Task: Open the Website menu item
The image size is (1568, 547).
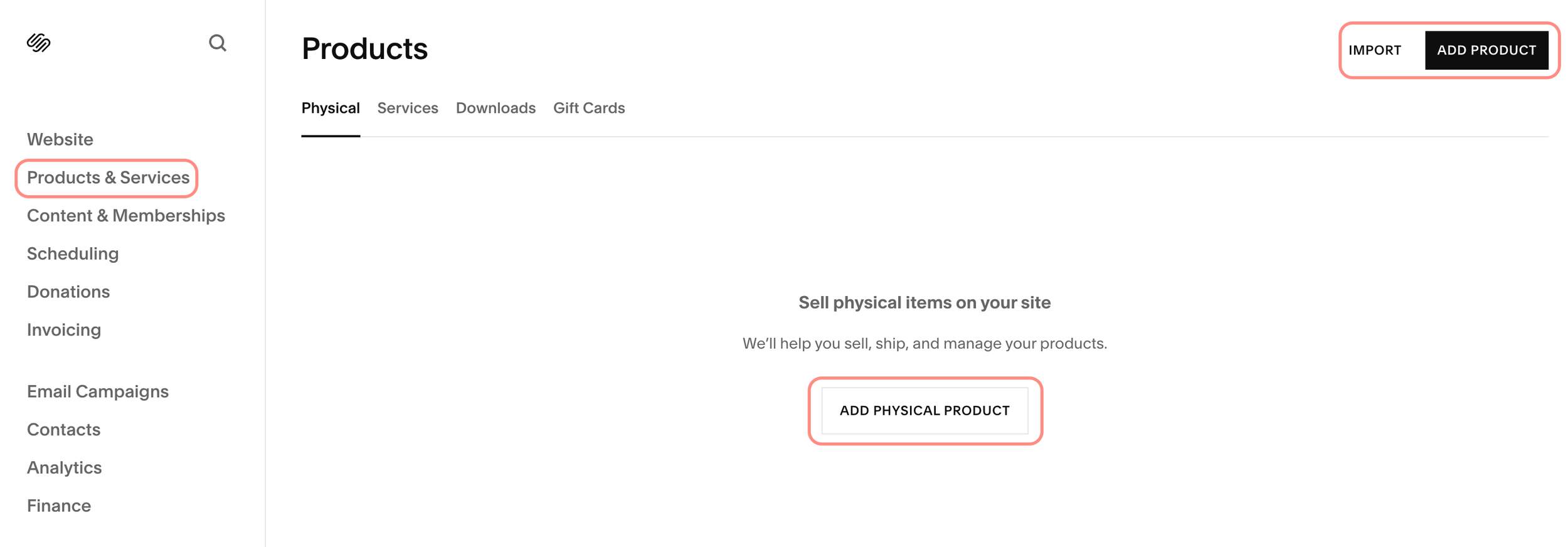Action: pos(60,139)
